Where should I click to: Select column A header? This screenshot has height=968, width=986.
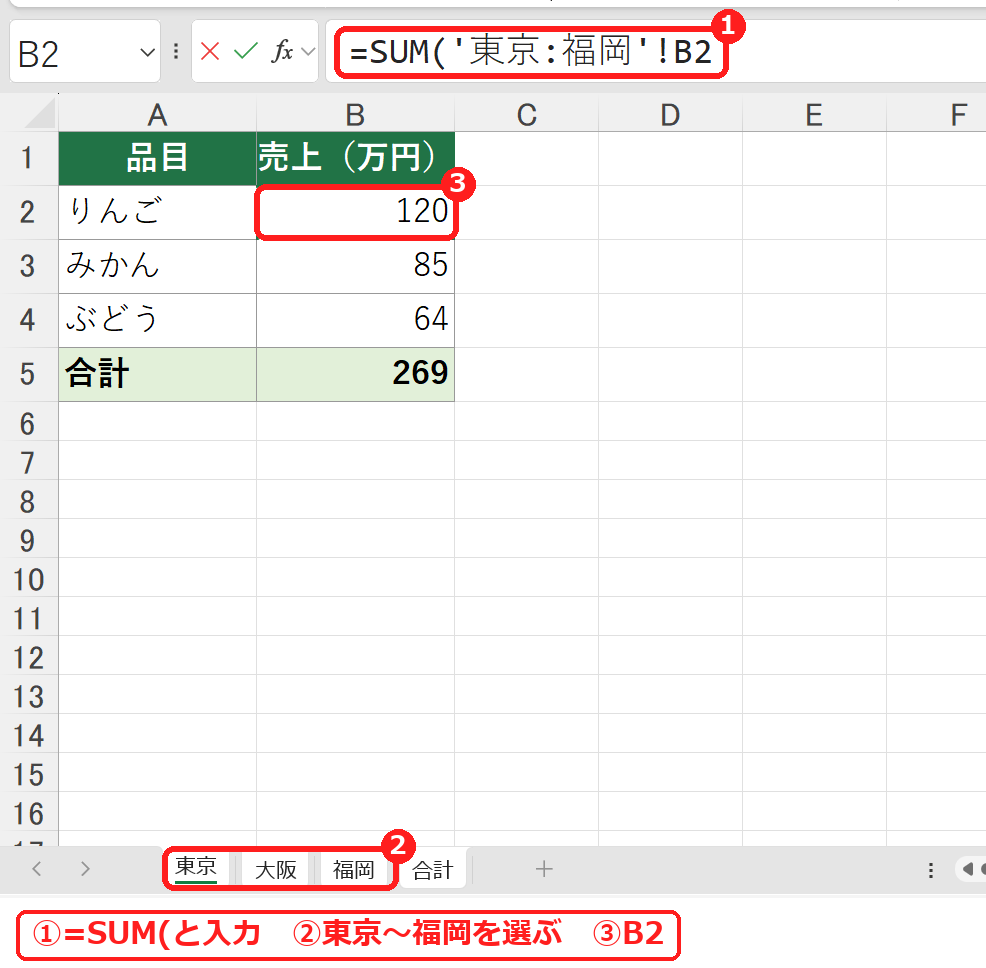(157, 114)
